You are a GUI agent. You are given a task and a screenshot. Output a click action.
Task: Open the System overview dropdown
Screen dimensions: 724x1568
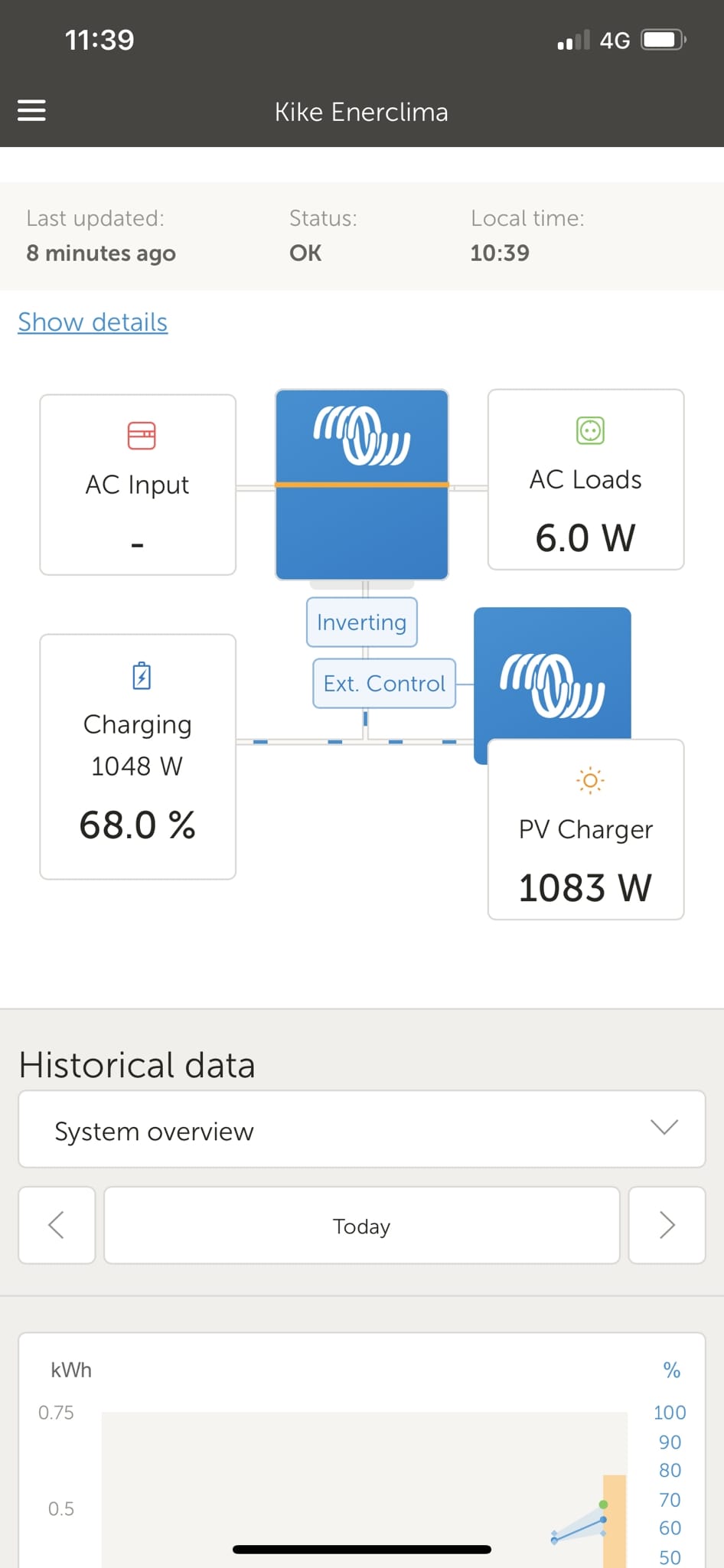362,1129
